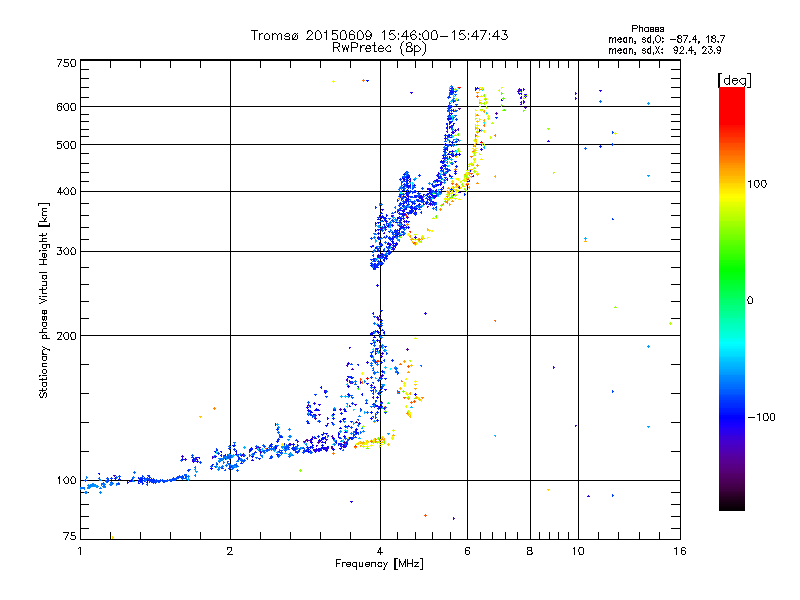Click the phase colorbar gradient
Viewport: 800px width, 600px height.
coord(732,298)
